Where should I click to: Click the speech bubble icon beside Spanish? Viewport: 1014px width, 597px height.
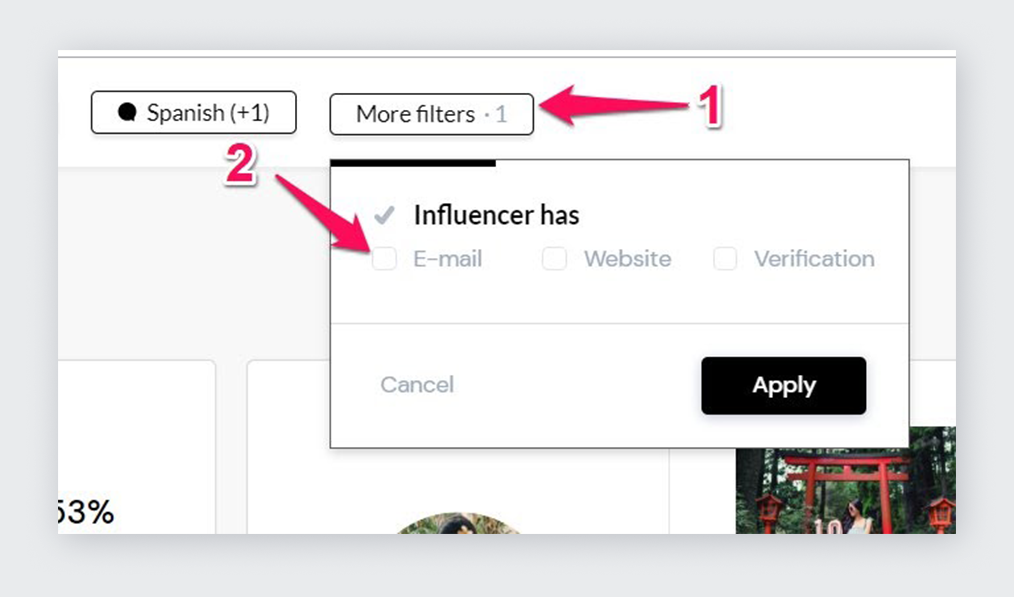[x=127, y=112]
